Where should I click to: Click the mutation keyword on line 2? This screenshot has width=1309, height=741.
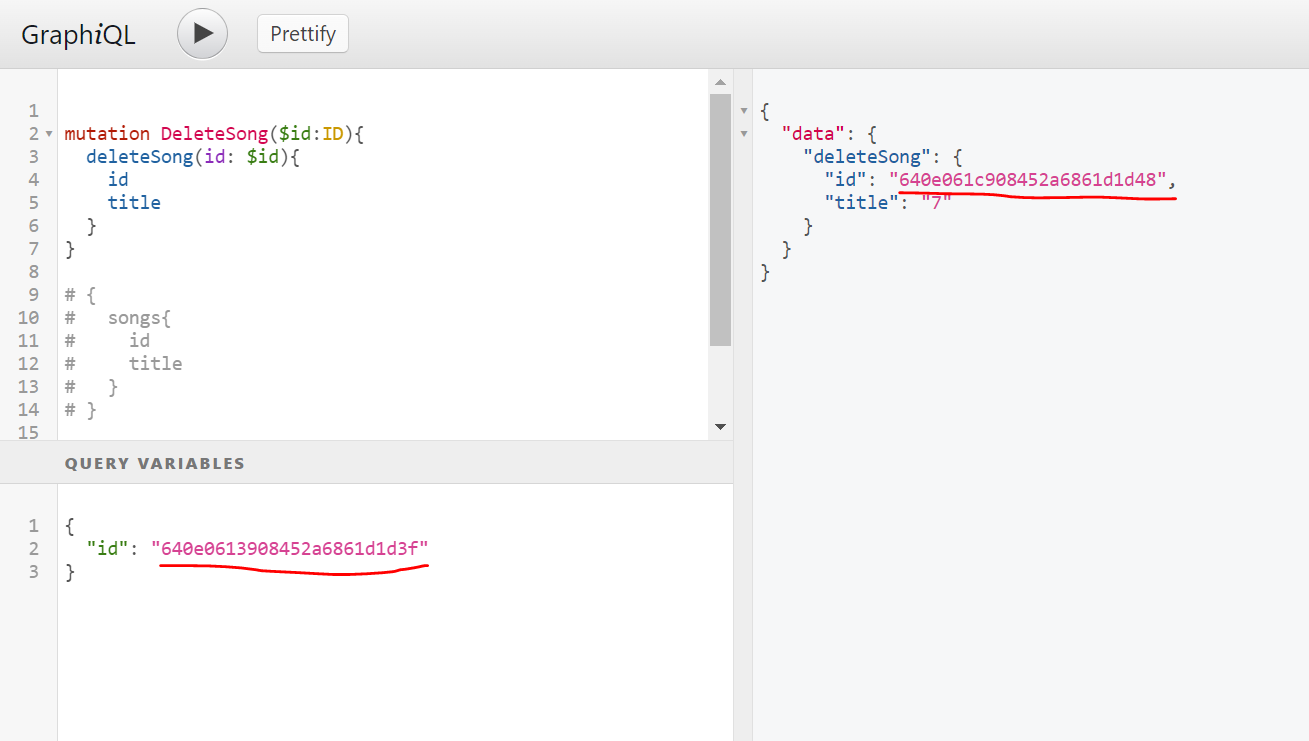[107, 133]
